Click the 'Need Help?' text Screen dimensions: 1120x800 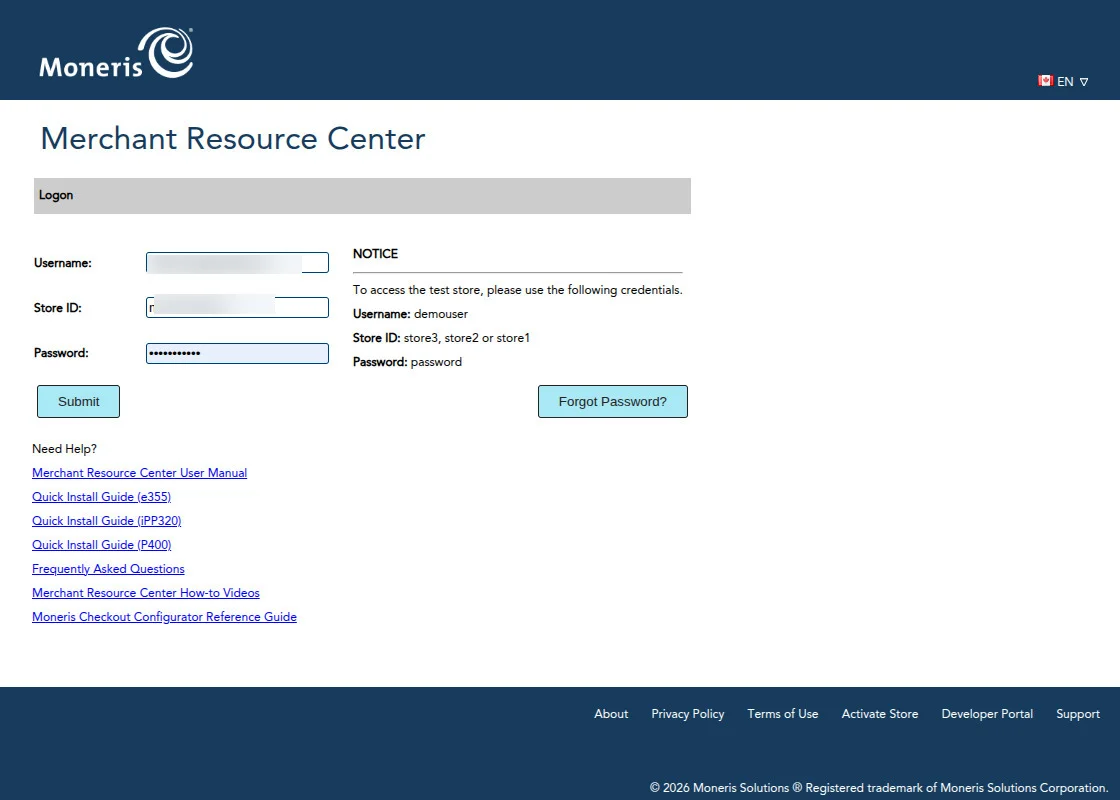point(64,449)
